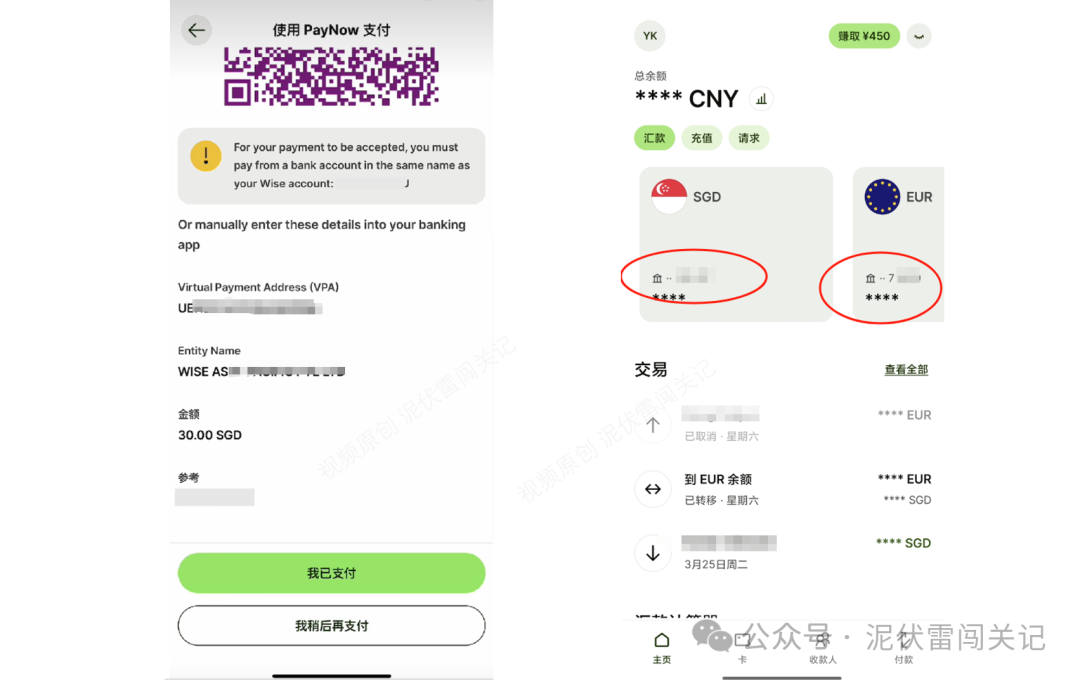
Task: Choose 我稍后再支付 to pay later
Action: click(331, 626)
